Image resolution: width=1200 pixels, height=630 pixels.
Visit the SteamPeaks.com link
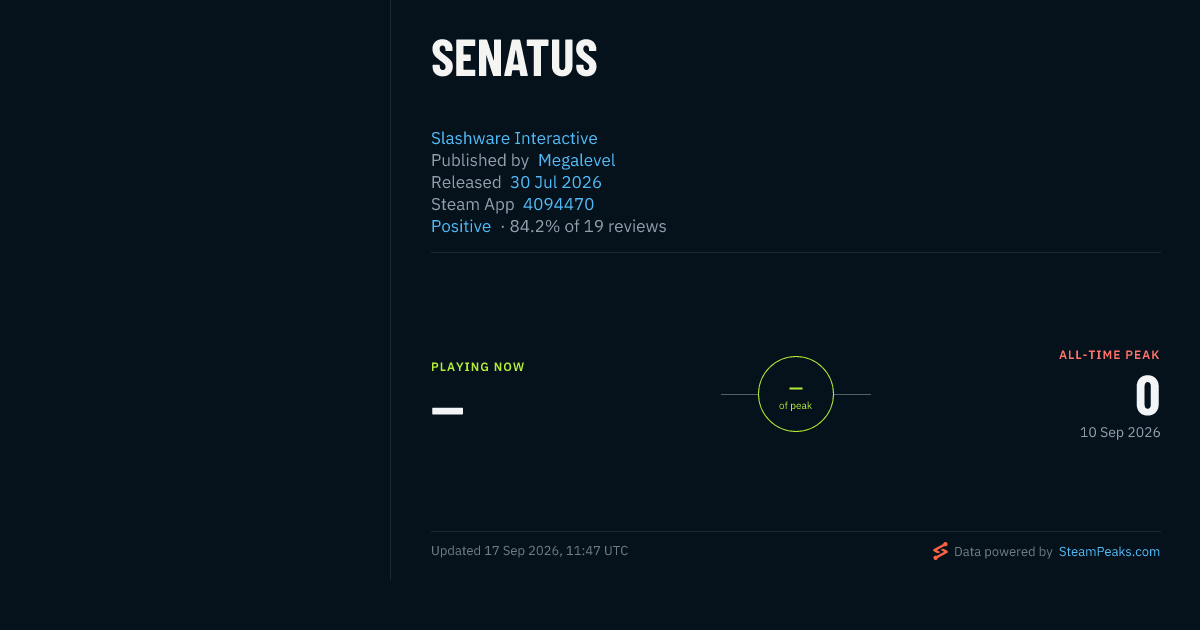pyautogui.click(x=1109, y=551)
